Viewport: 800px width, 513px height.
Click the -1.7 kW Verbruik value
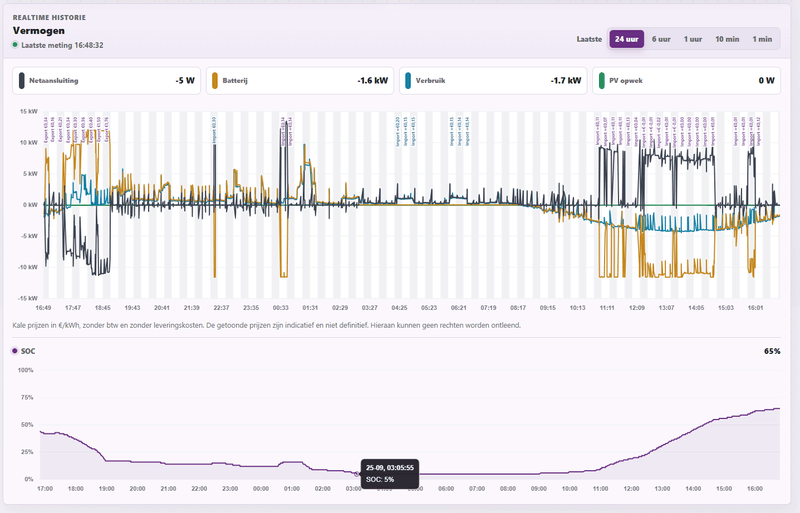click(x=566, y=81)
